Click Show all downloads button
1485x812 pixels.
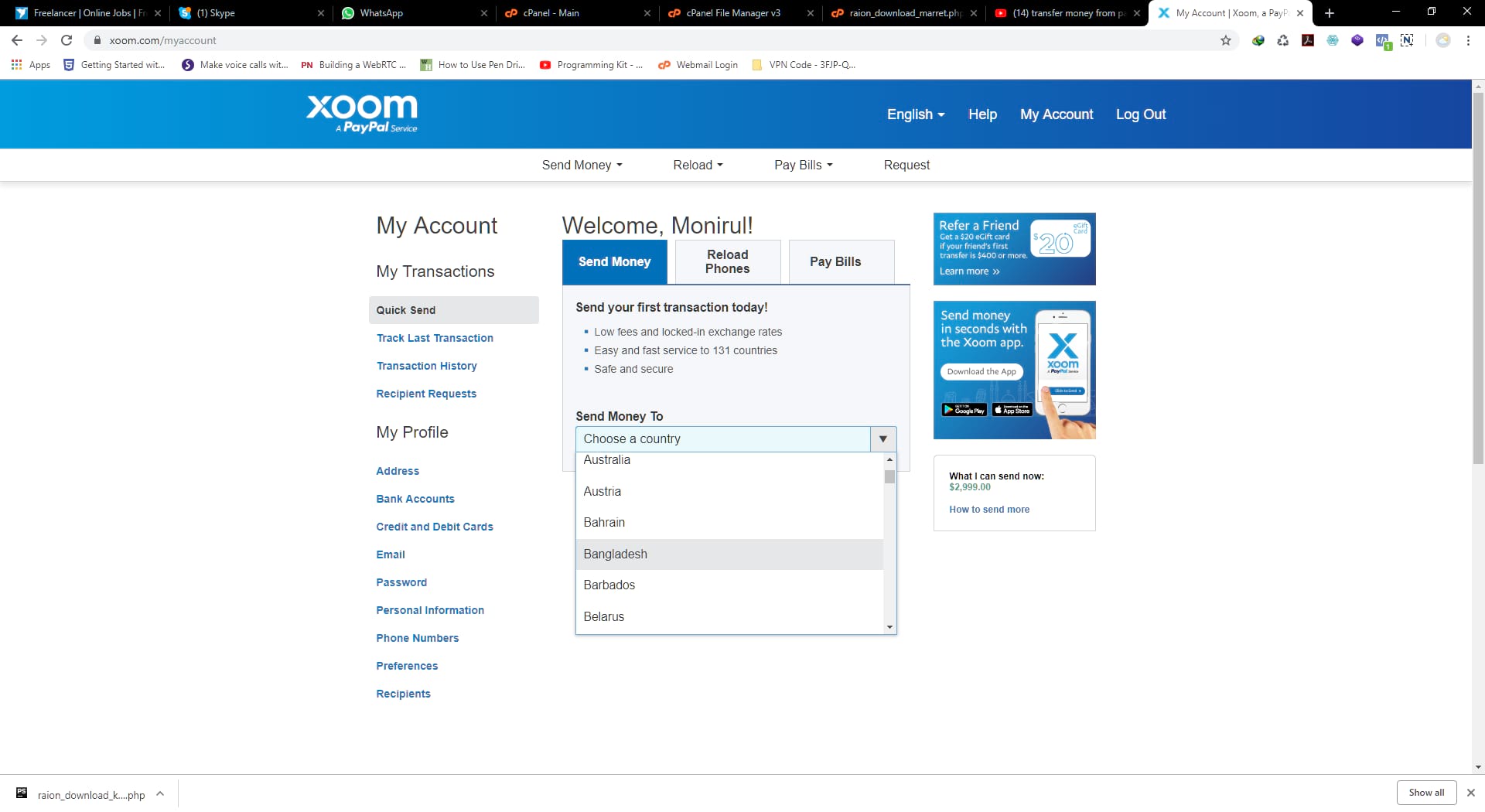click(x=1426, y=793)
